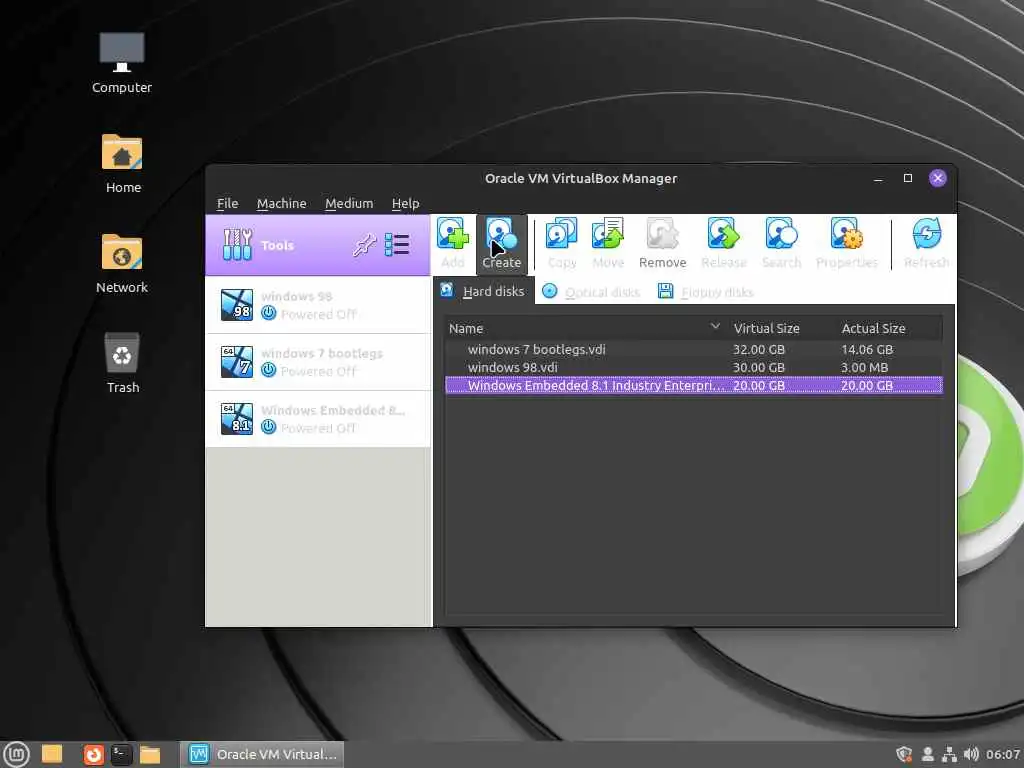
Task: Click the Tools wrench icon in sidebar
Action: click(x=237, y=245)
